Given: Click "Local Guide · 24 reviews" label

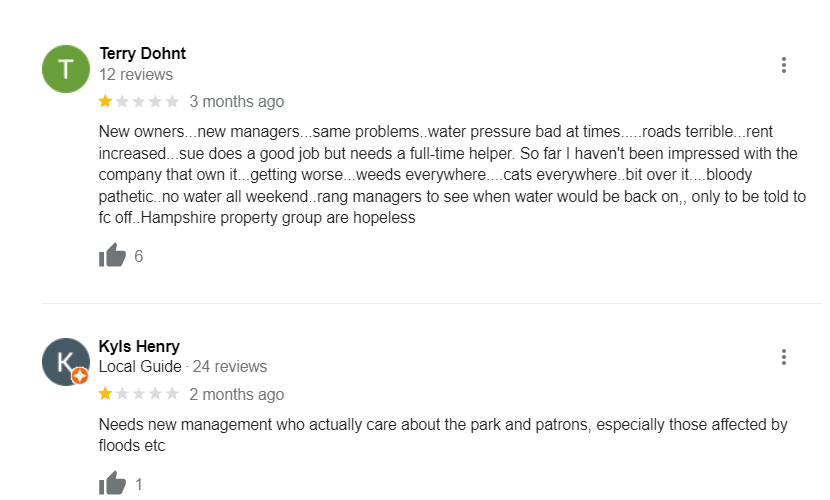Looking at the screenshot, I should (x=182, y=367).
